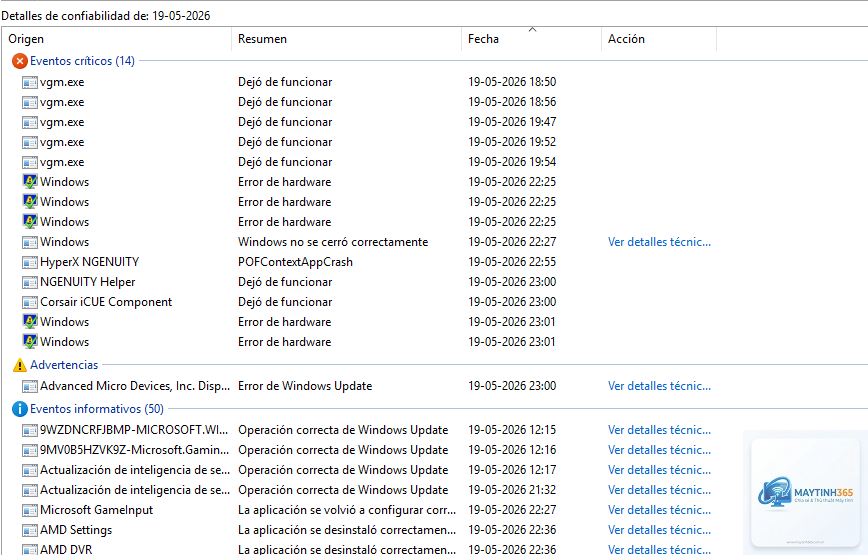868x555 pixels.
Task: Click the 9MV0B5HZVK9Z-Microsoft.Gamin... name text
Action: [135, 450]
